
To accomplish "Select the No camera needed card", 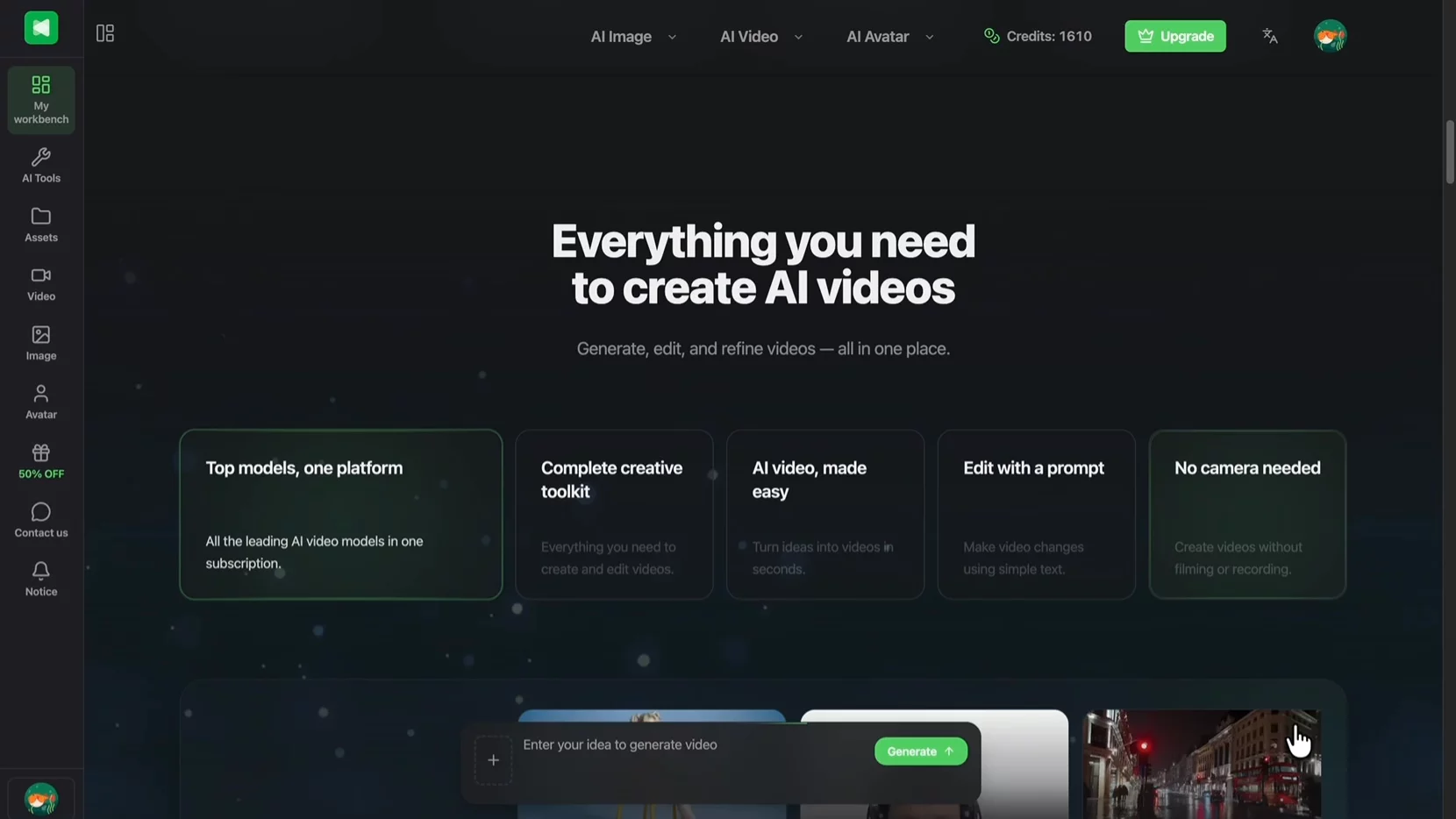I will click(1247, 515).
